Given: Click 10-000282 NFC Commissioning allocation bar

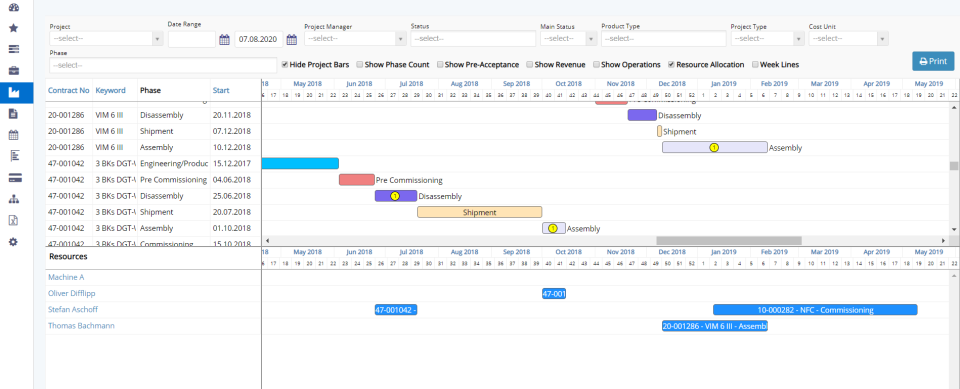Looking at the screenshot, I should 815,310.
